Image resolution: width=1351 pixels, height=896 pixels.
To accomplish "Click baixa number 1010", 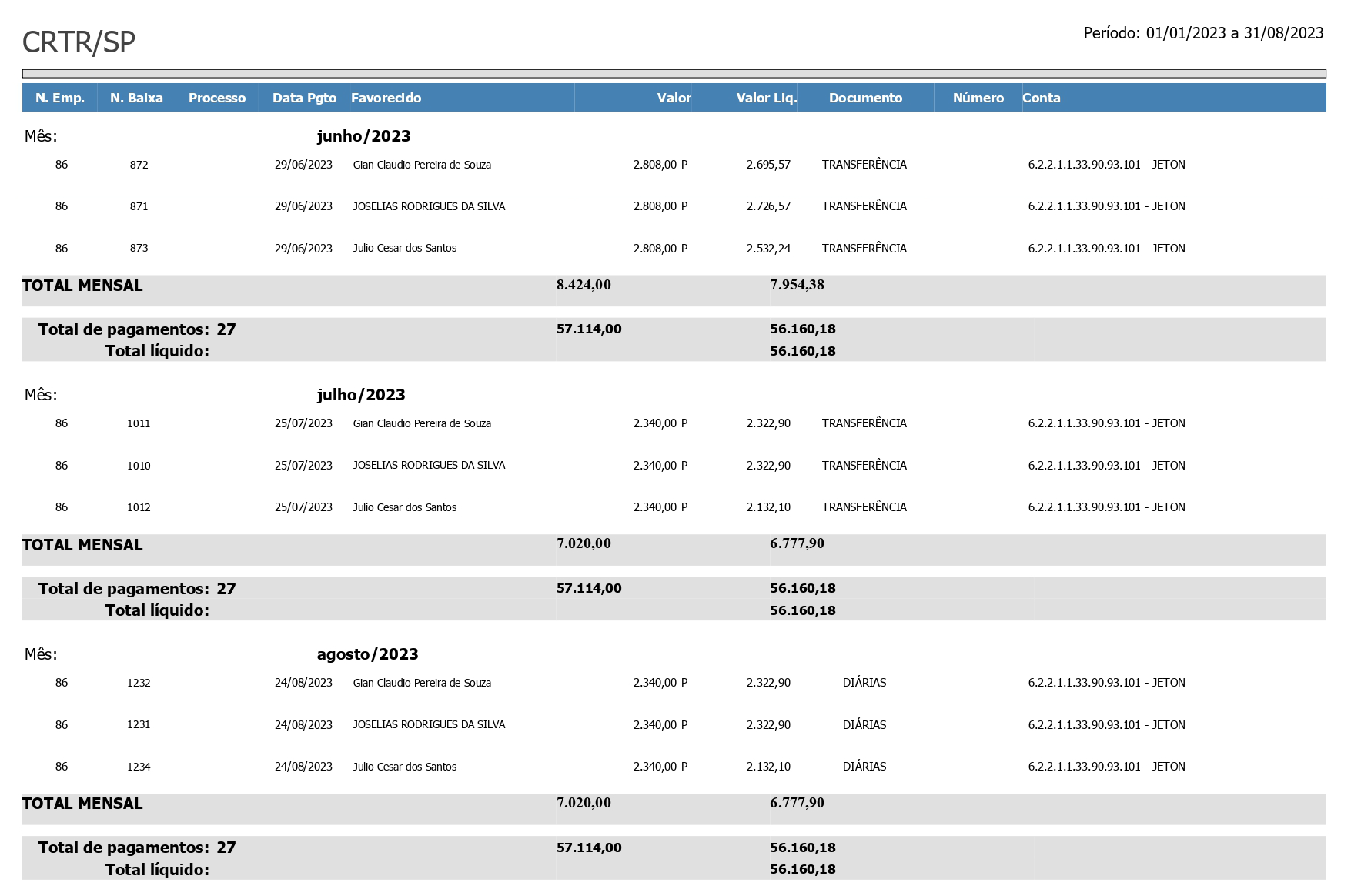I will tap(139, 466).
